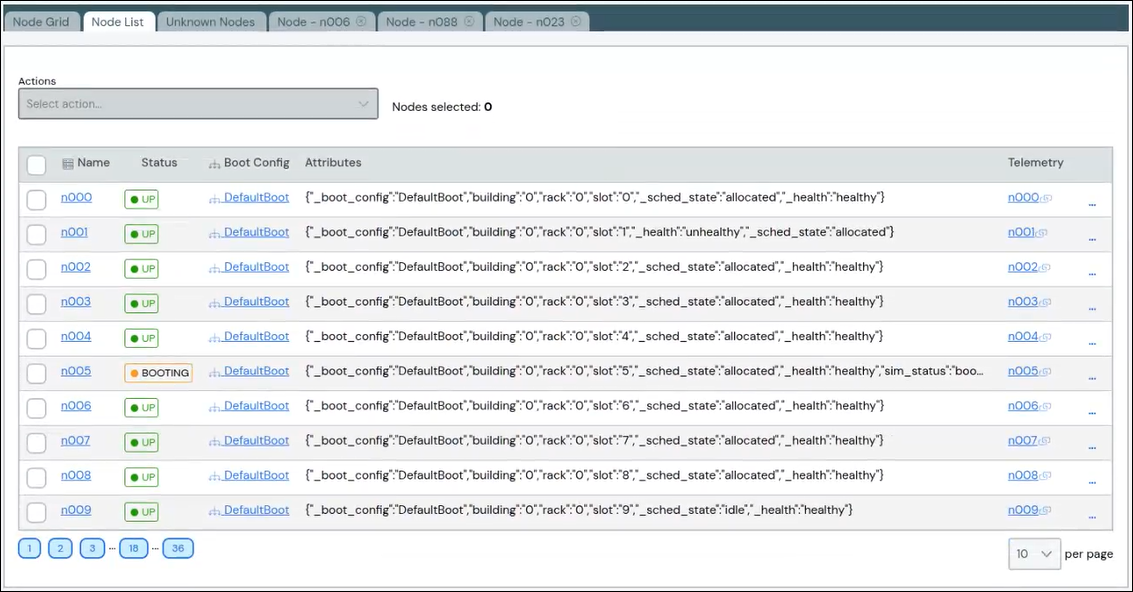Select the checkbox for node n001
The image size is (1133, 592).
click(x=36, y=234)
